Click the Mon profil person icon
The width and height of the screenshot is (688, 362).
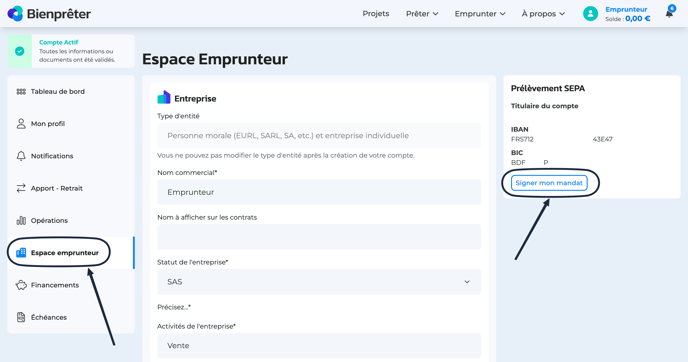(21, 124)
